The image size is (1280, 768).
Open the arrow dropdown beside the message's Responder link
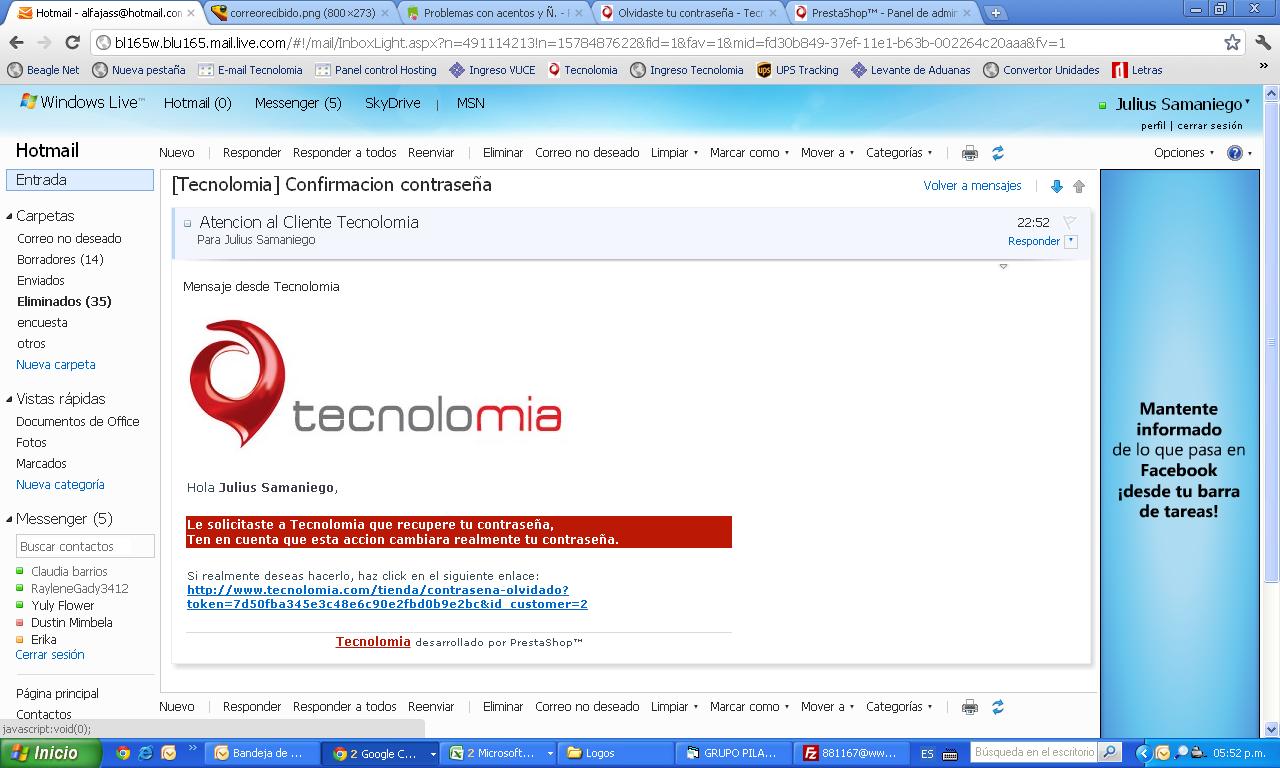[x=1071, y=241]
